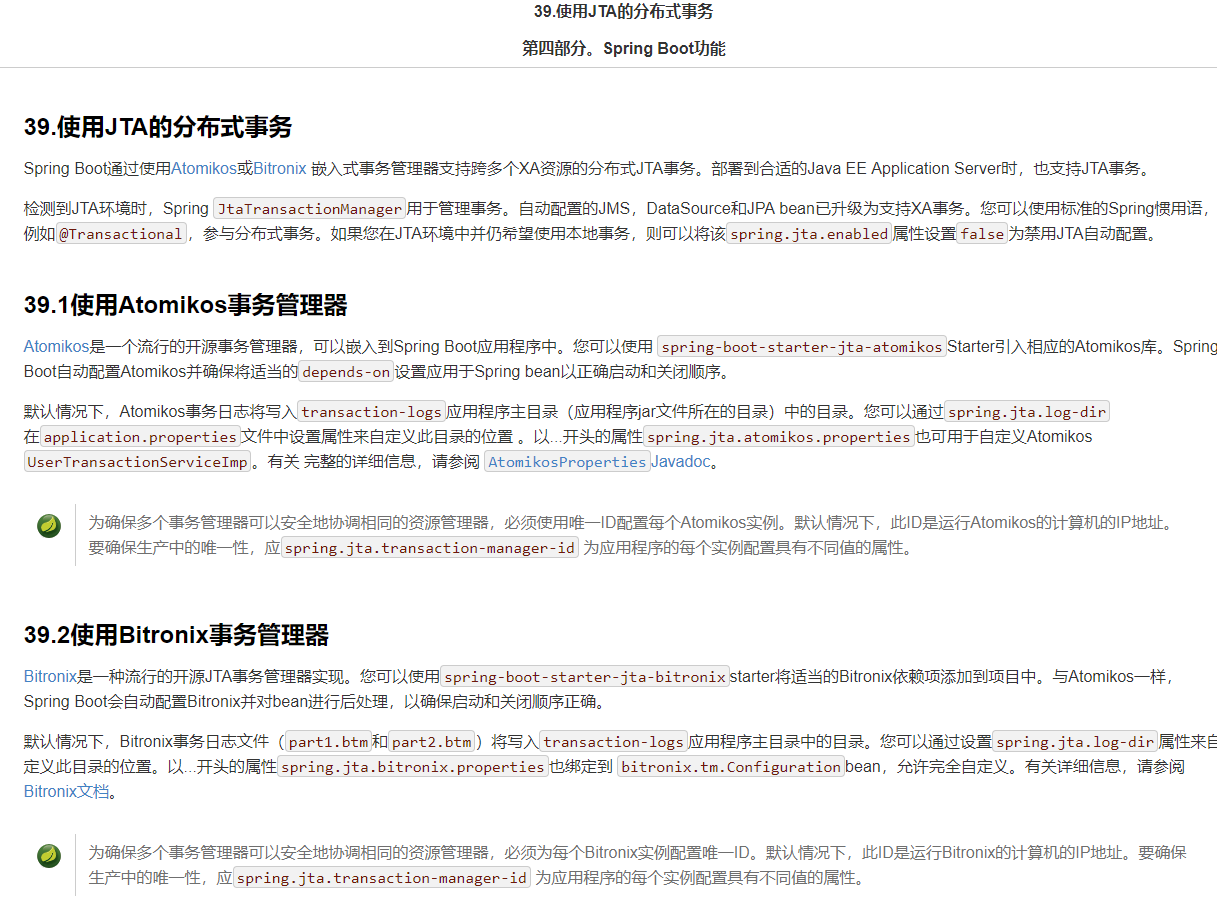Select the spring.jta.enabled property code

(809, 234)
